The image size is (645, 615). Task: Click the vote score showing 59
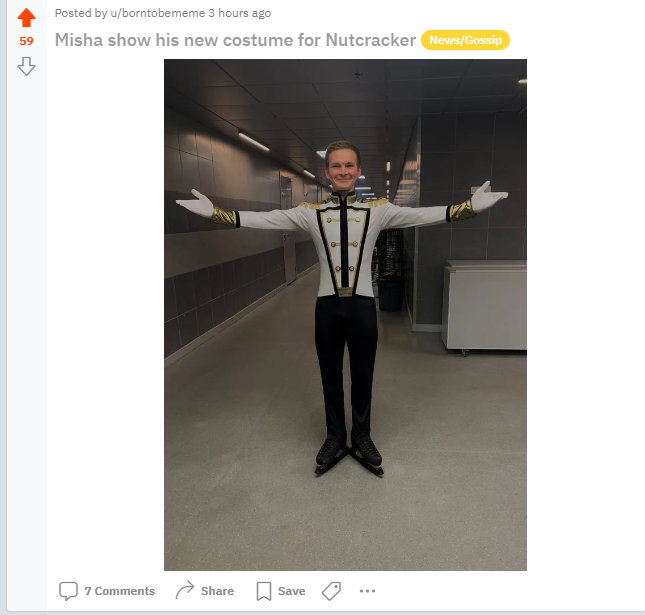[x=26, y=41]
